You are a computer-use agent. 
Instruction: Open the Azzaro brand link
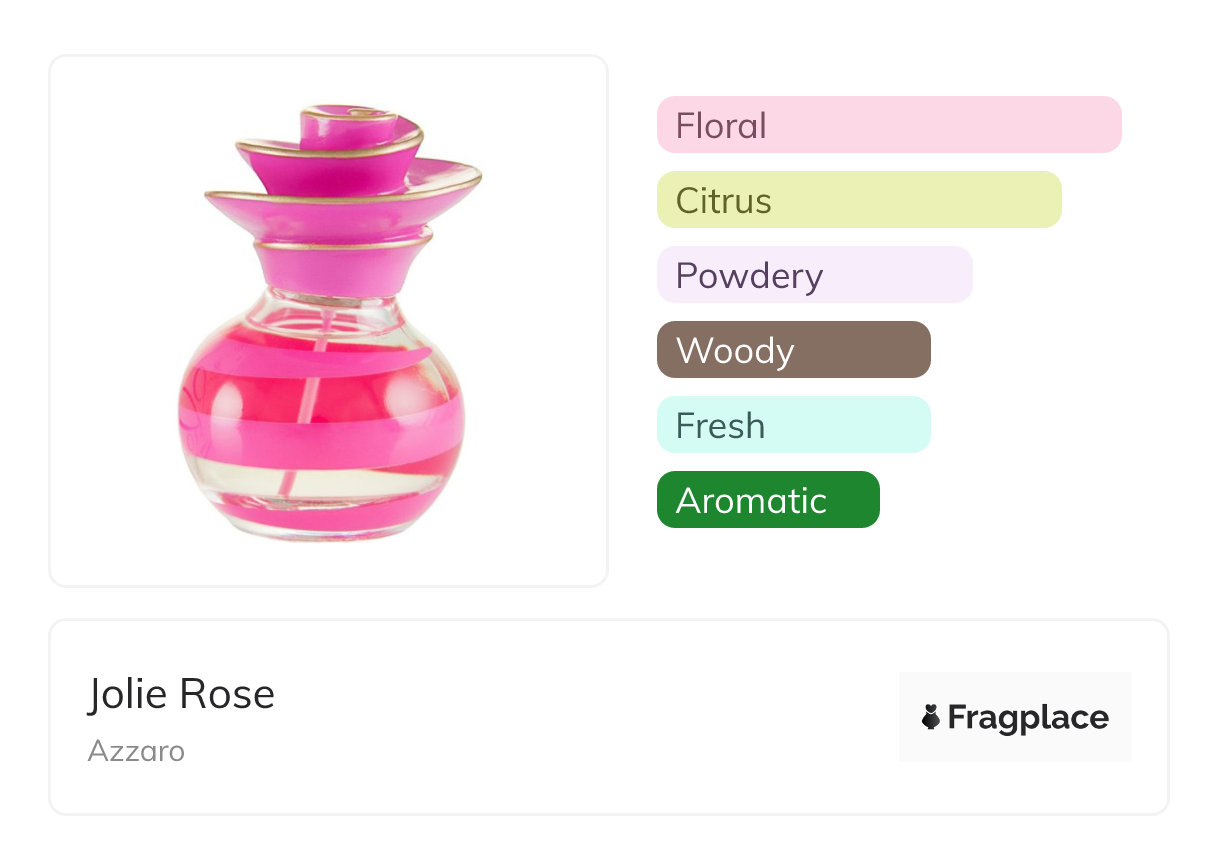pos(136,751)
